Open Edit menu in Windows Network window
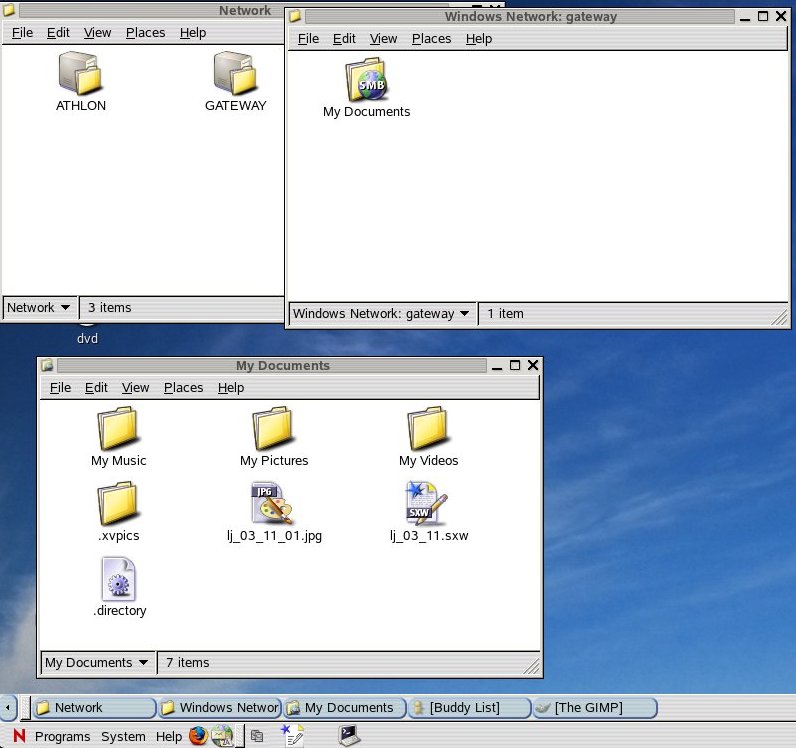Viewport: 796px width, 748px height. 344,39
